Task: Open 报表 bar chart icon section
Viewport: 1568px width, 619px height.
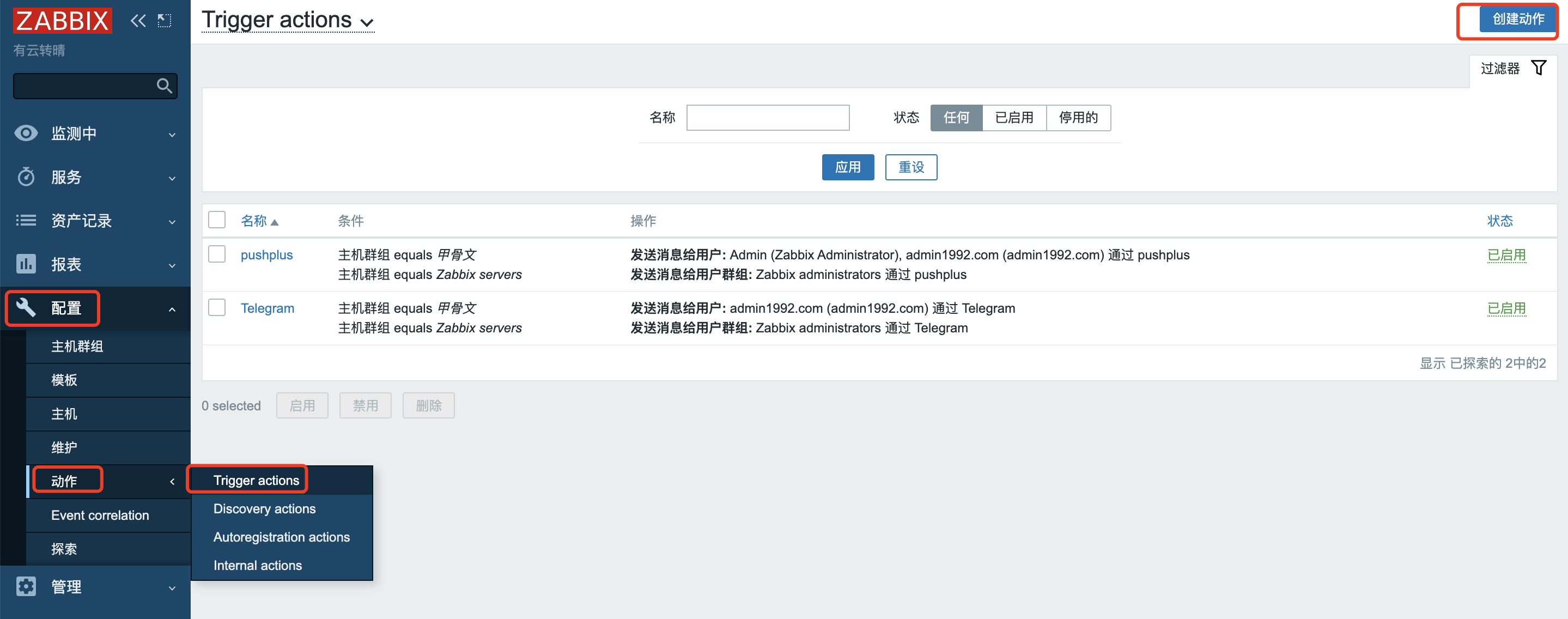Action: pyautogui.click(x=26, y=264)
